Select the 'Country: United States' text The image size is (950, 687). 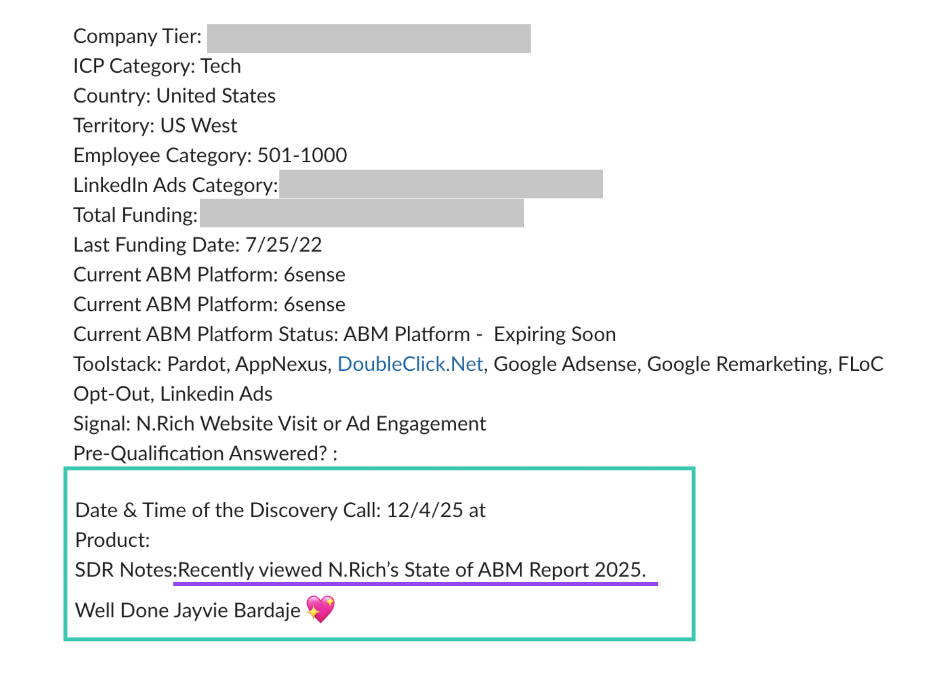coord(174,97)
